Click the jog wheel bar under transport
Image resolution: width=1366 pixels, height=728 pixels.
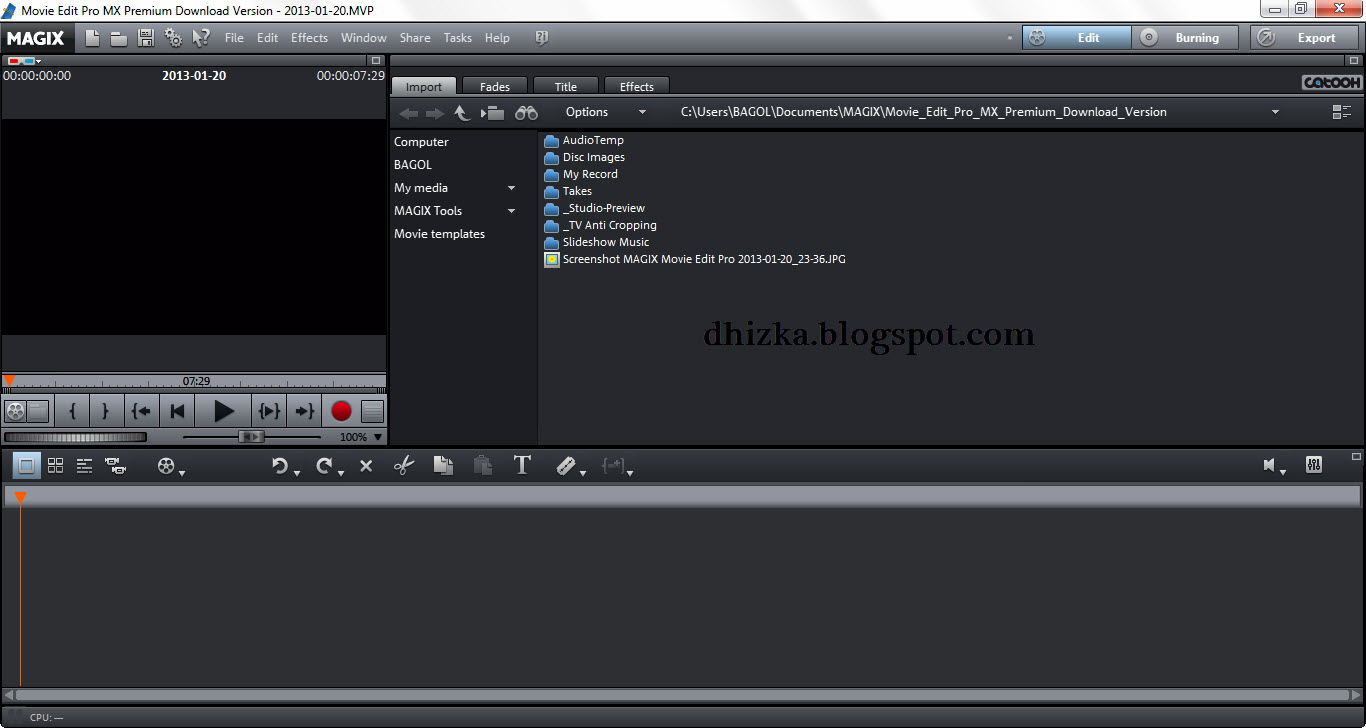(75, 437)
